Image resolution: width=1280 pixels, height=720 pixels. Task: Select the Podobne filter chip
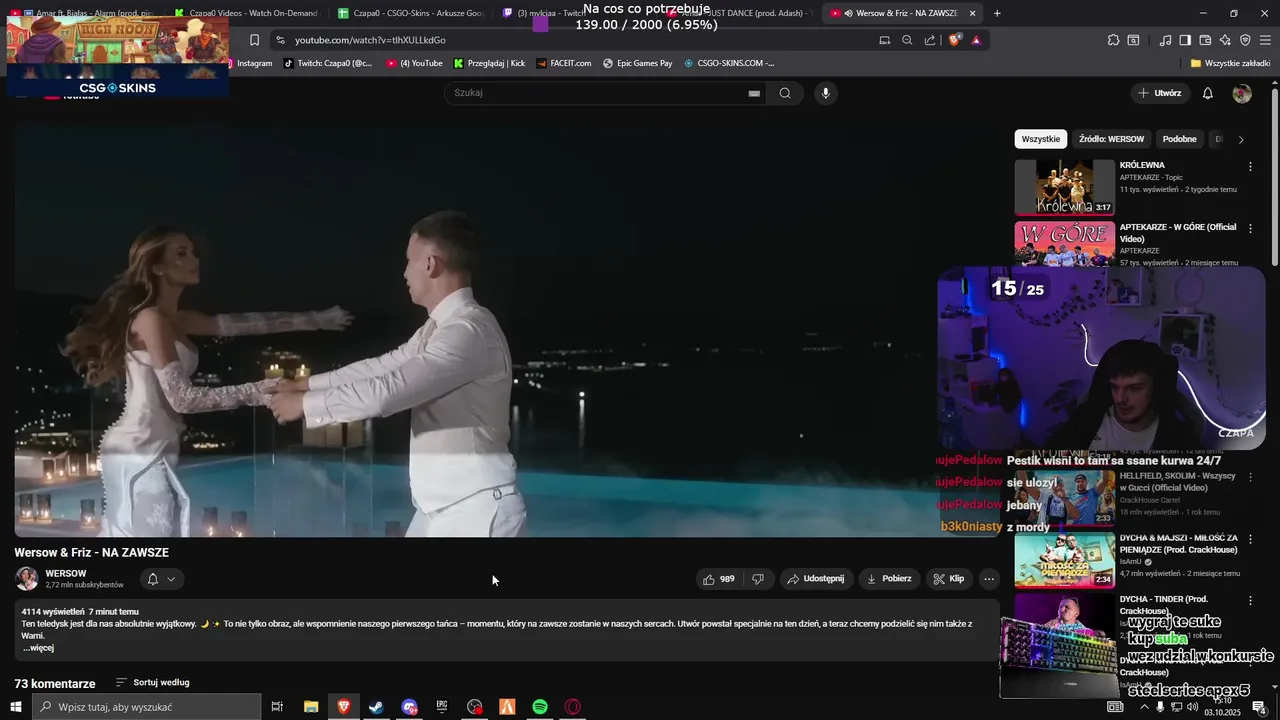[x=1180, y=140]
